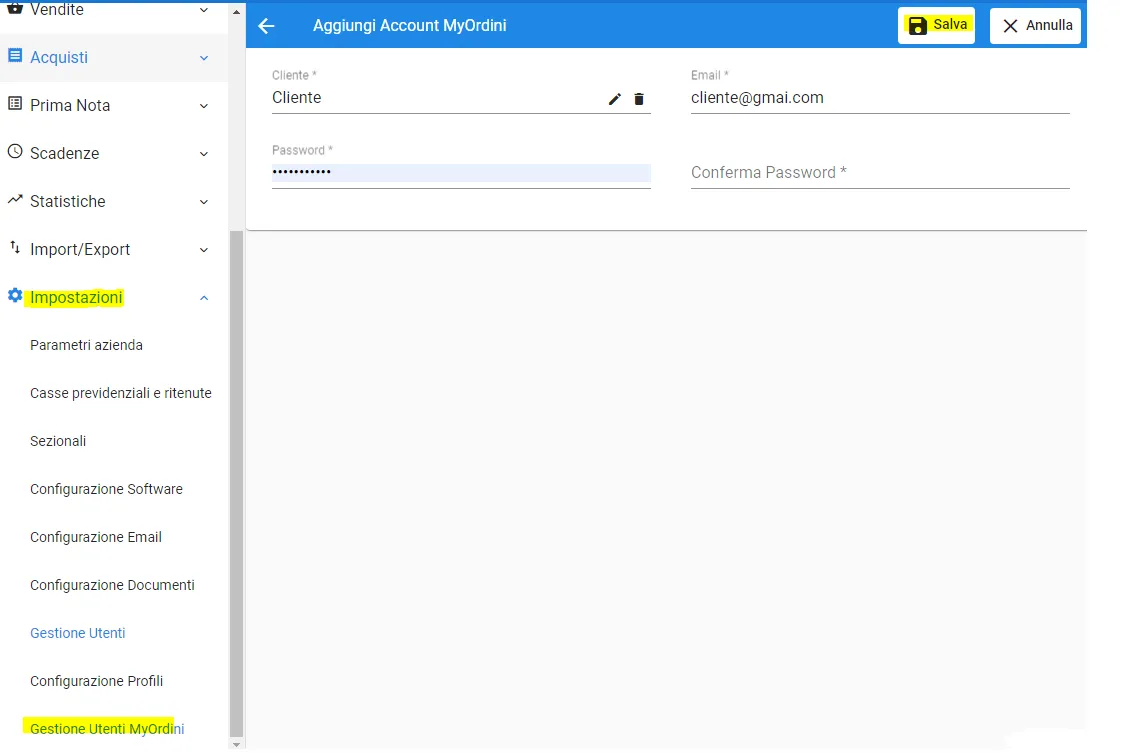Expand the Scadenze chevron
This screenshot has height=753, width=1133.
click(x=204, y=154)
